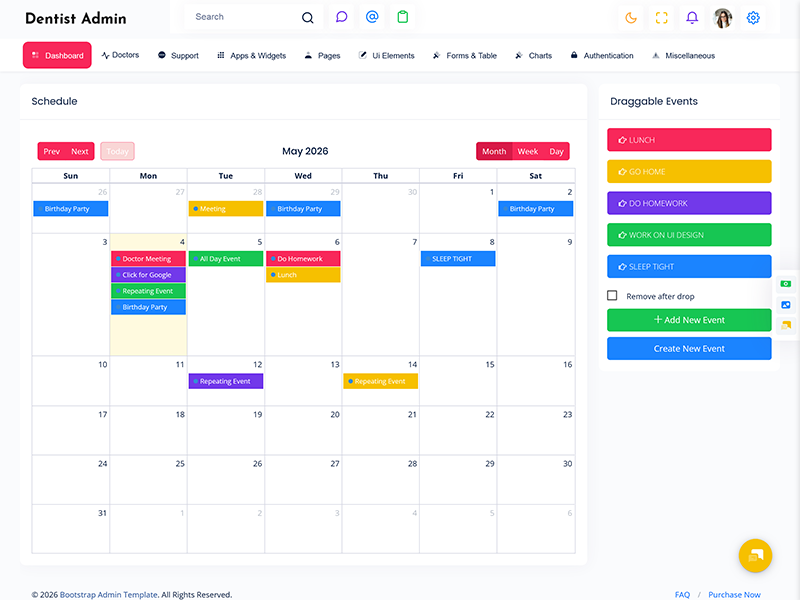Switch calendar to Day view
Screen dimensions: 800x600
[556, 151]
